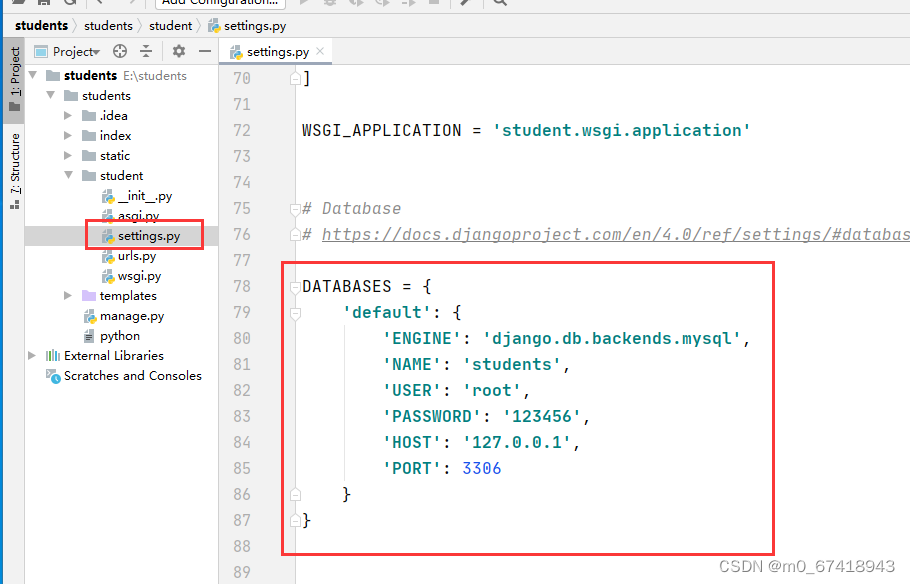Expand the .idea folder arrow

click(x=68, y=116)
